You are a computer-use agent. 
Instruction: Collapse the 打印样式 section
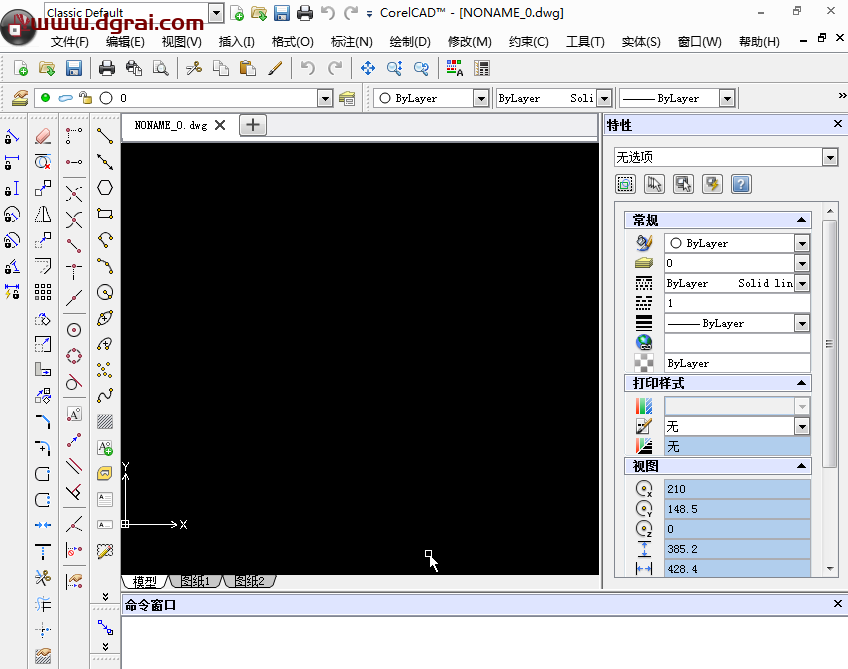[801, 383]
